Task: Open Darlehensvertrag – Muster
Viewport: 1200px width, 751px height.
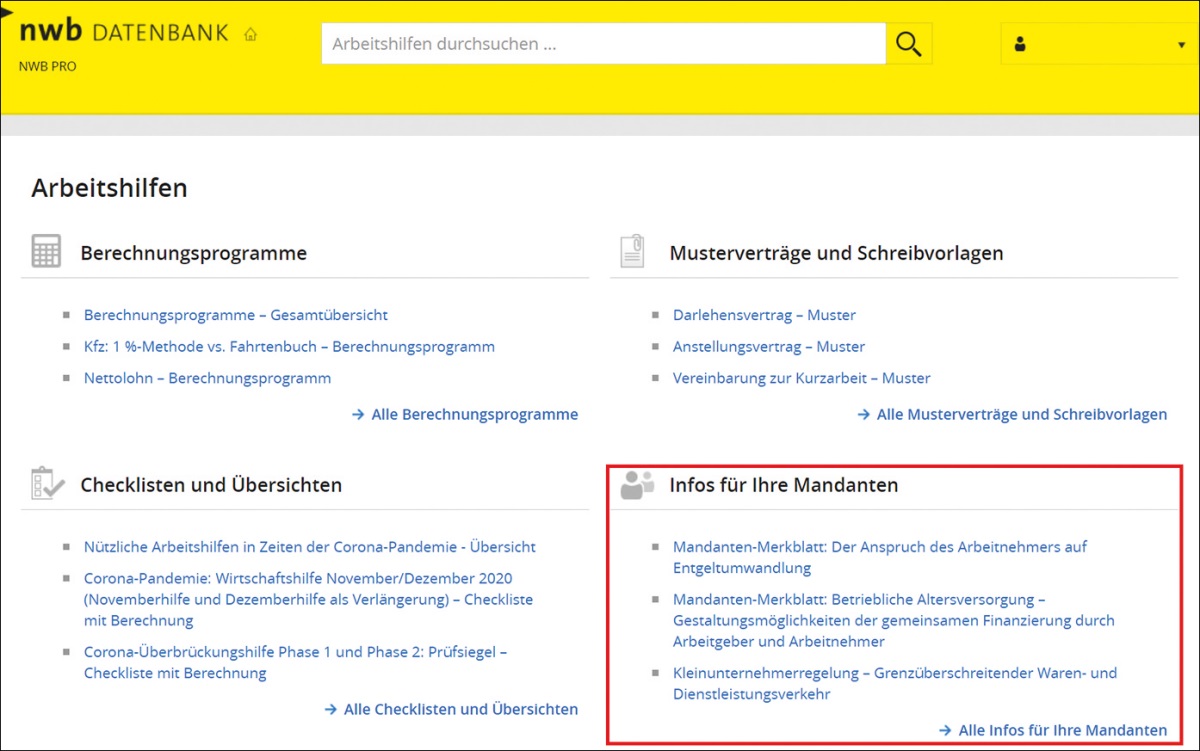Action: pos(764,315)
